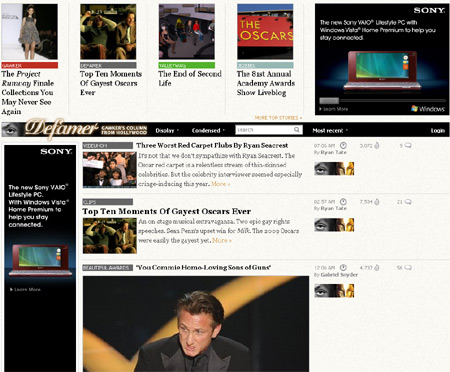Click clock icon beside 02:57 AM
450x372 pixels.
pyautogui.click(x=343, y=202)
